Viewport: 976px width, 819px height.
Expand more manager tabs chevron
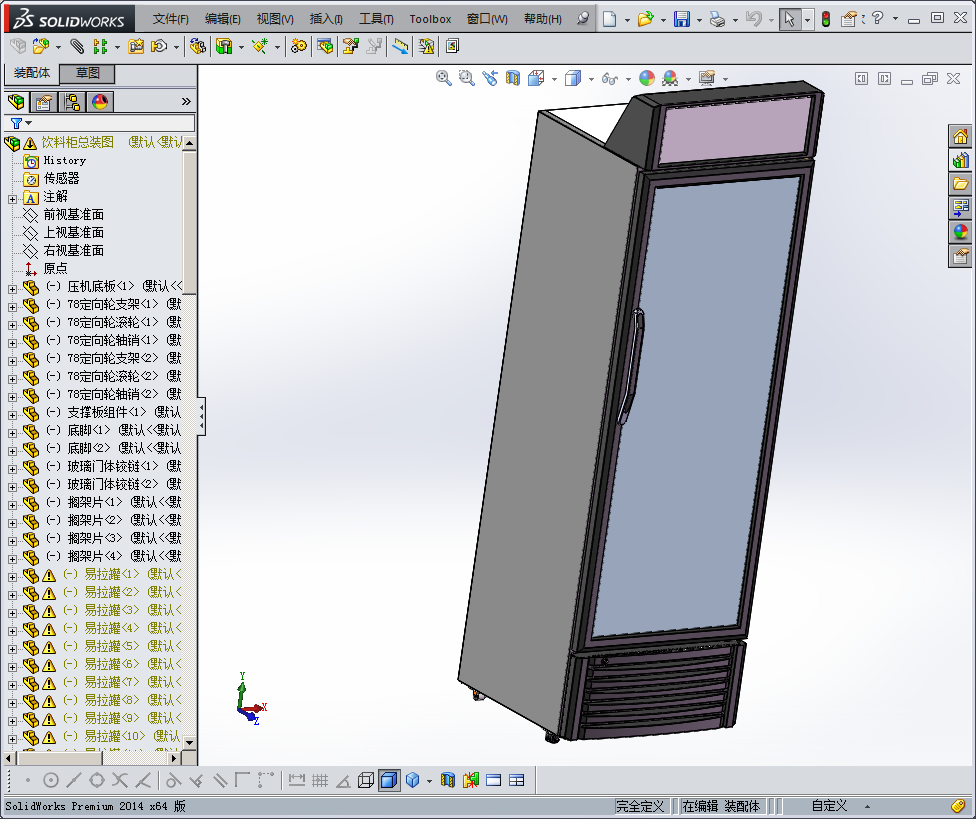click(186, 101)
